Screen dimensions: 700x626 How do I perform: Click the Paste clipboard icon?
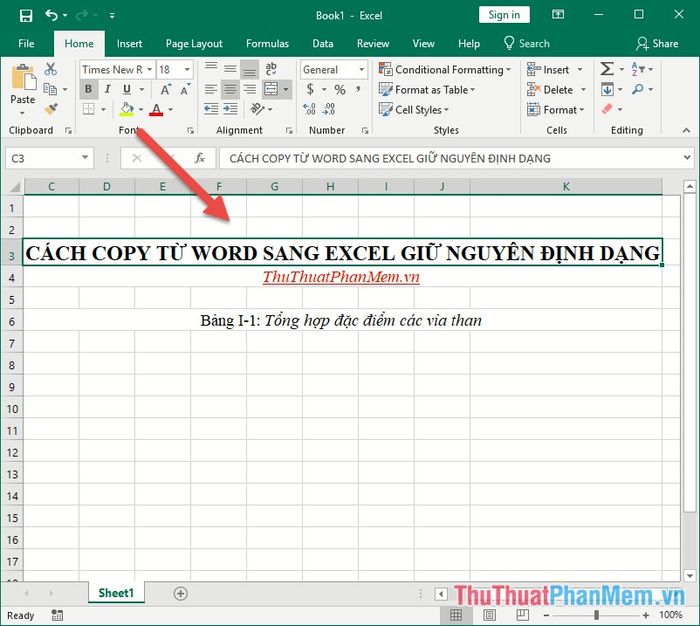point(23,78)
